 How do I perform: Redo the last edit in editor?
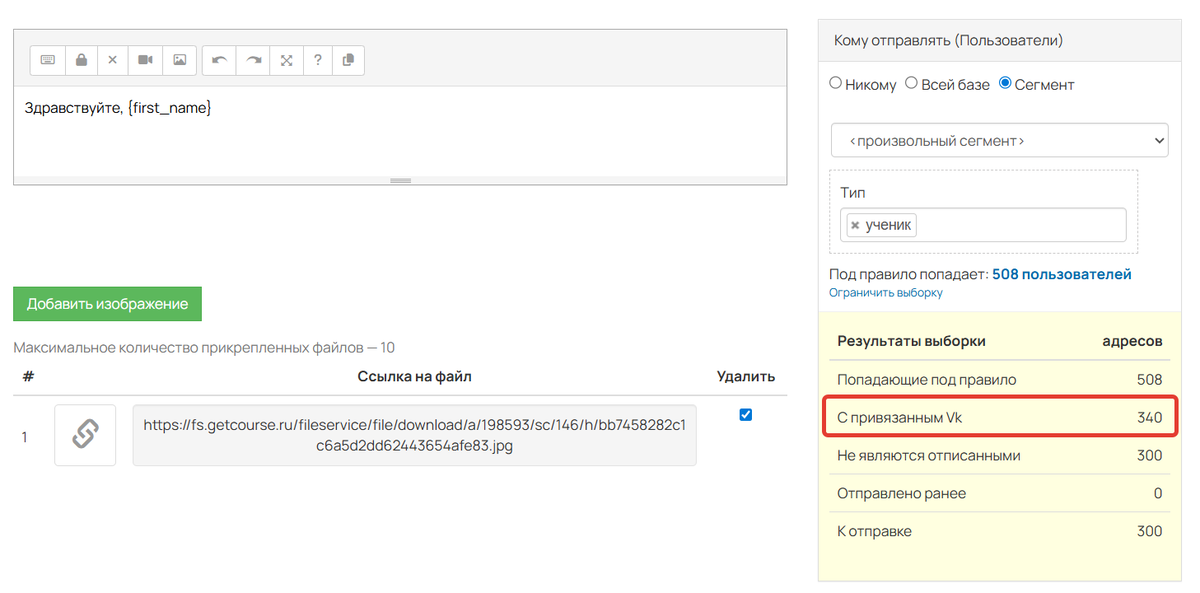pos(254,60)
